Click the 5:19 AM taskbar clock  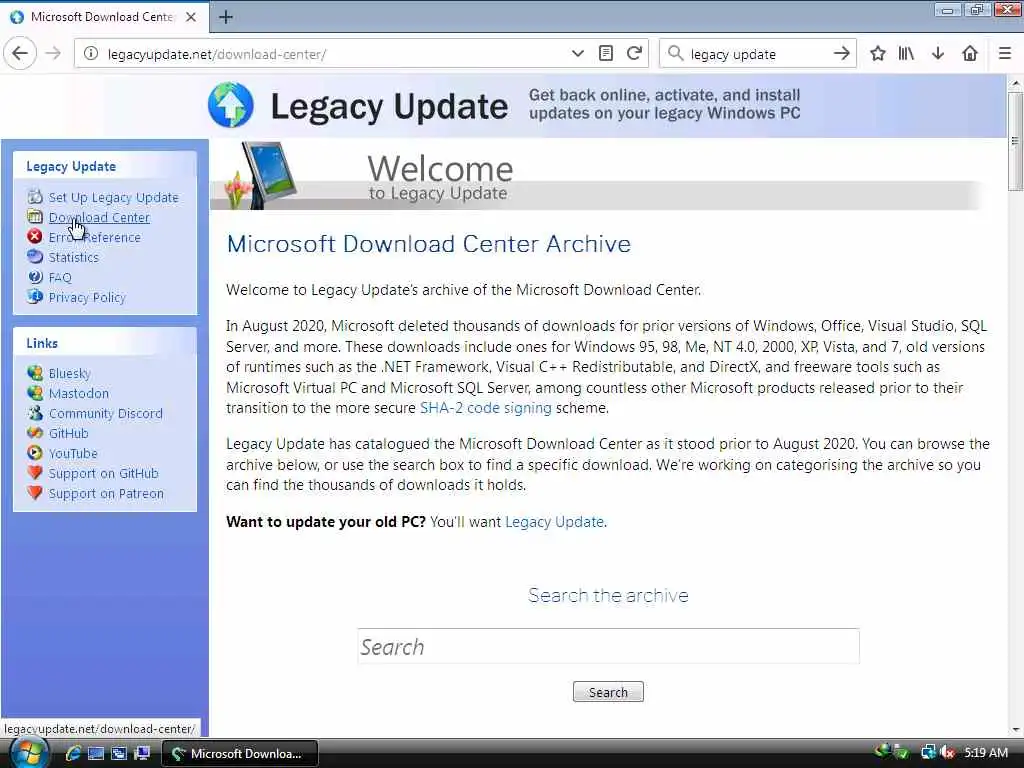click(986, 753)
